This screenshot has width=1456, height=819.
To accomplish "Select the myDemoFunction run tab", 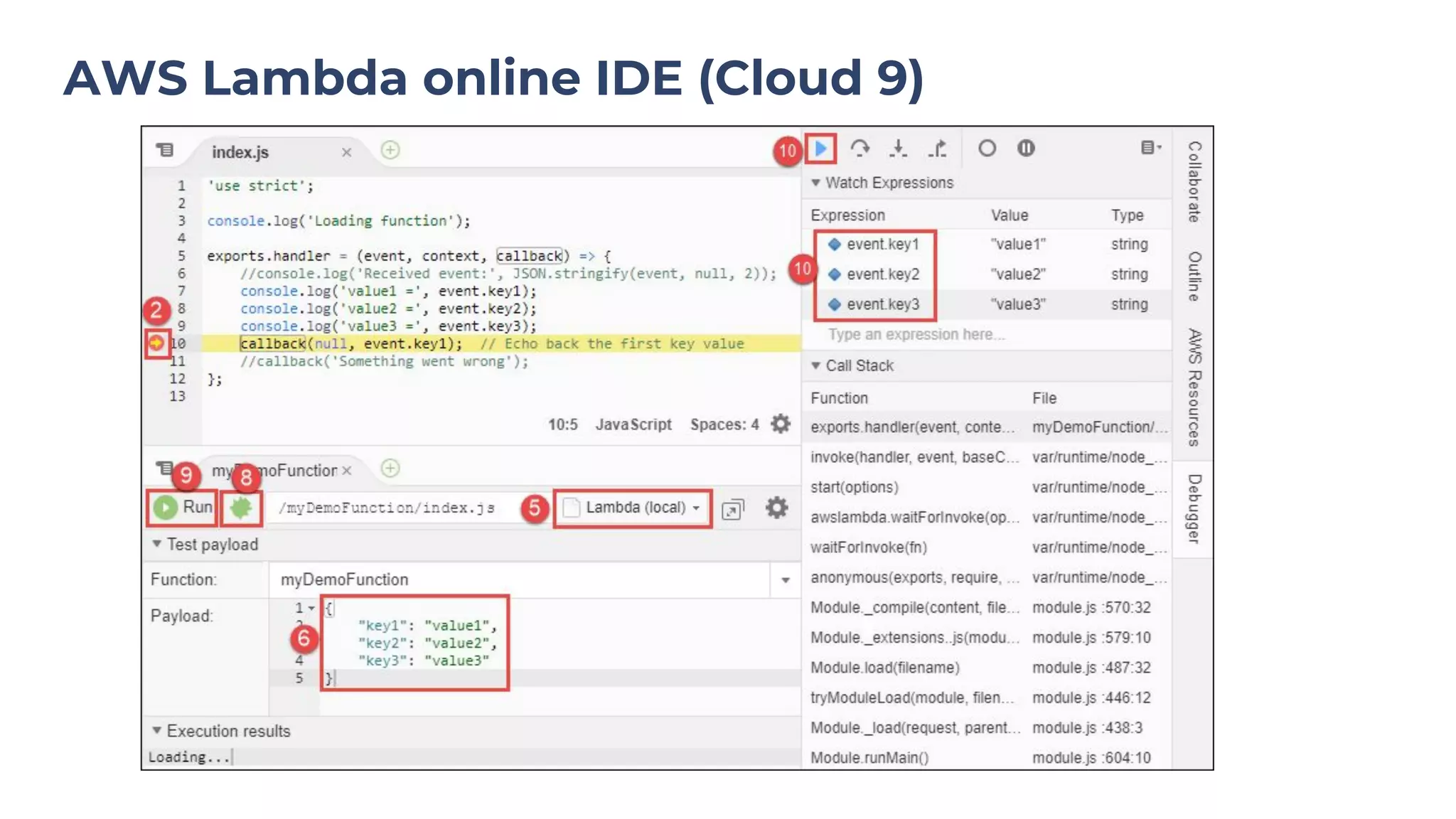I will pyautogui.click(x=274, y=471).
